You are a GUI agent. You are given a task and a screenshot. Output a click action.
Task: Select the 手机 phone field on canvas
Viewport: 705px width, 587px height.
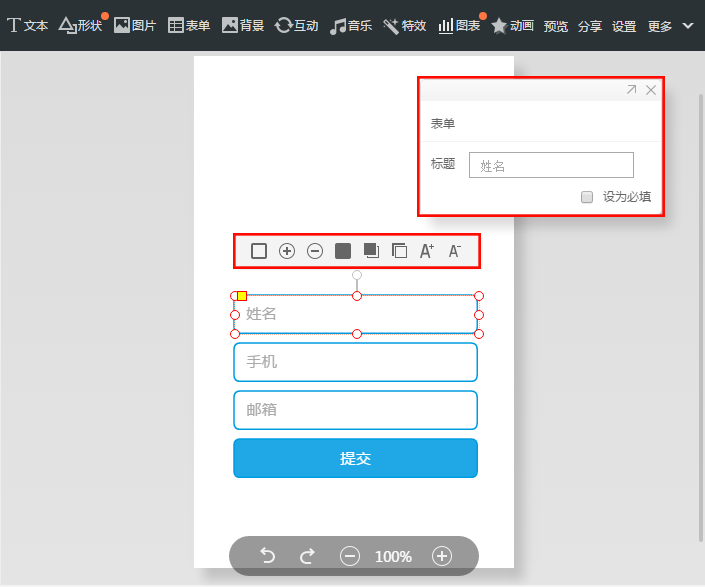point(355,362)
